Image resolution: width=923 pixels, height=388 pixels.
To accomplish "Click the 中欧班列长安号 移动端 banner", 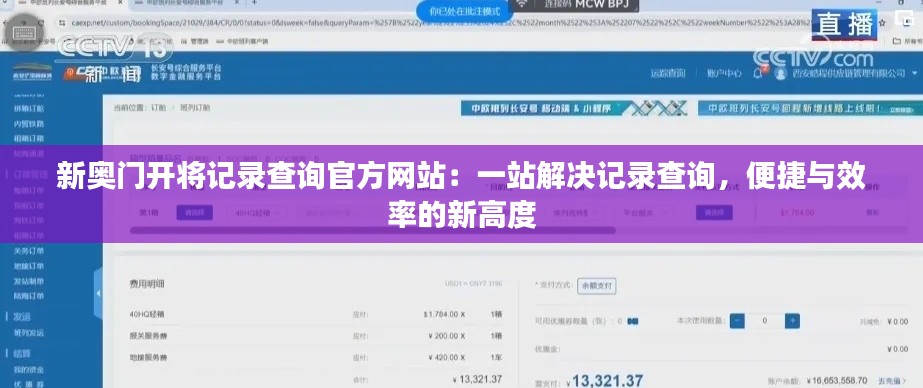I will click(x=574, y=108).
